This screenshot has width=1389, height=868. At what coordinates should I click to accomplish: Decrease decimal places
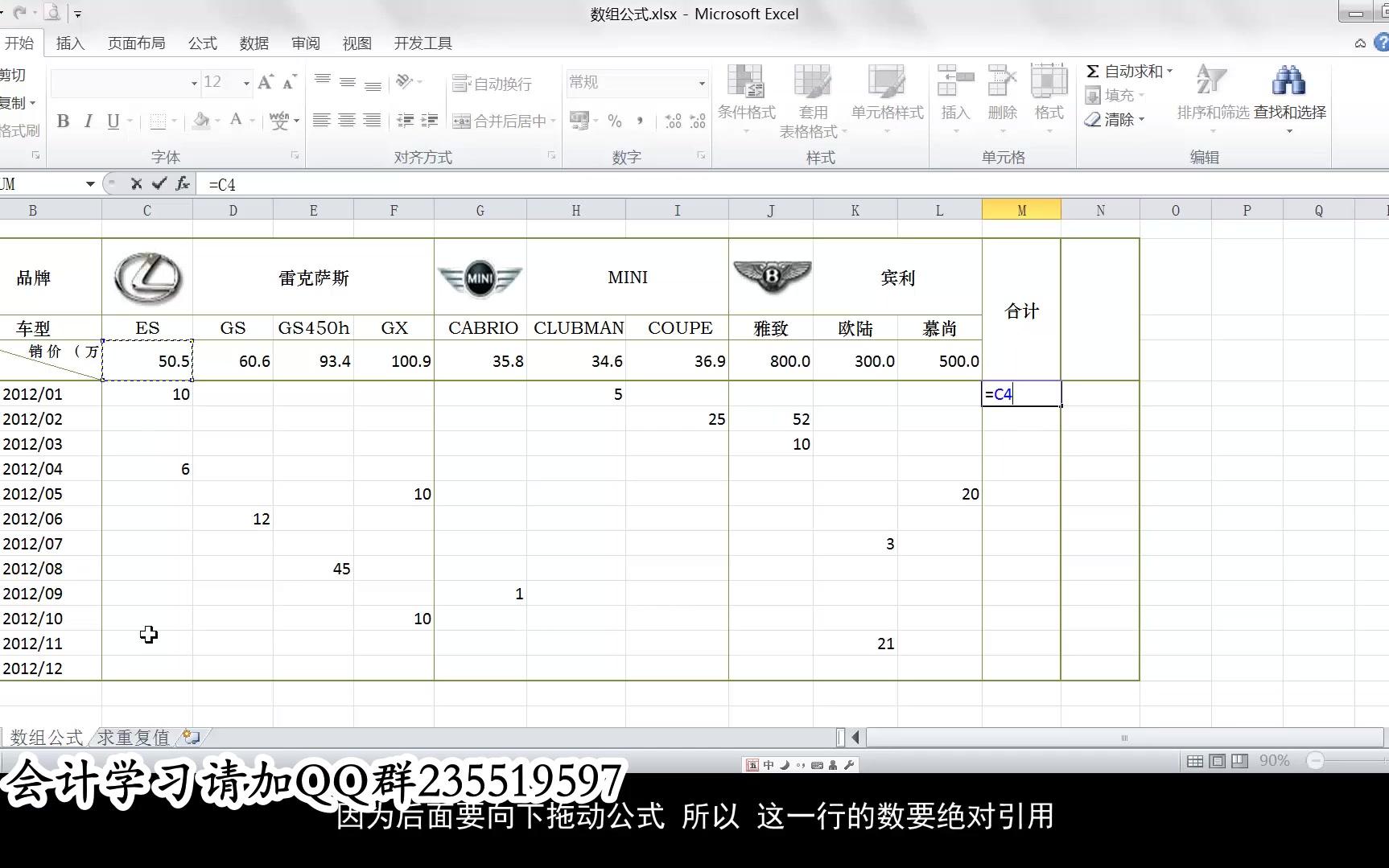(699, 121)
